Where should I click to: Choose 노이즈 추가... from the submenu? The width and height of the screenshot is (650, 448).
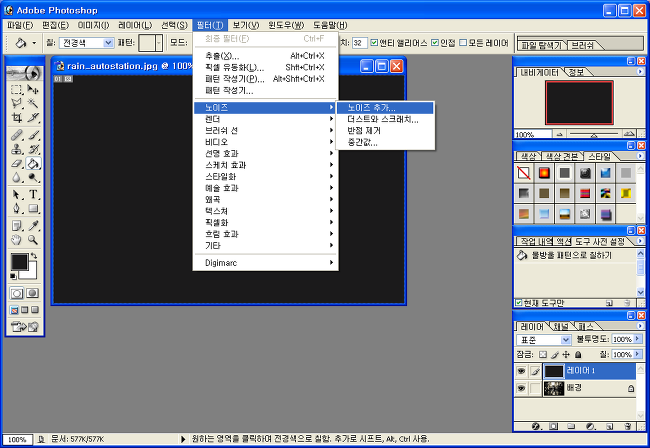pyautogui.click(x=385, y=108)
